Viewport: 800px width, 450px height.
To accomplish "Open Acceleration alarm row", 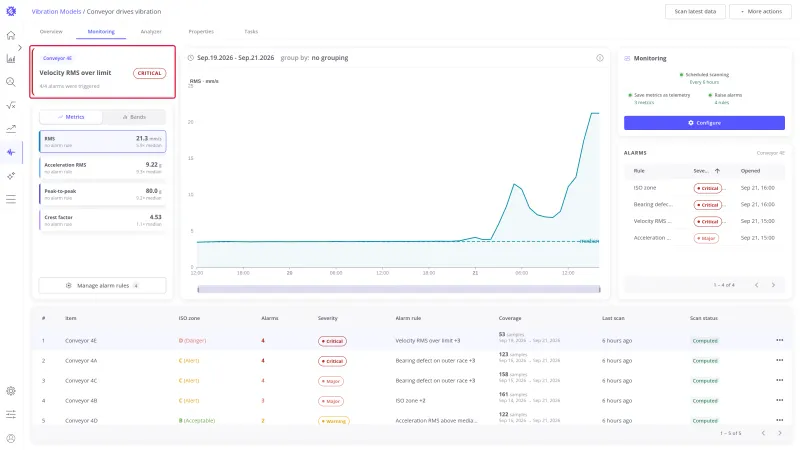I will click(704, 238).
